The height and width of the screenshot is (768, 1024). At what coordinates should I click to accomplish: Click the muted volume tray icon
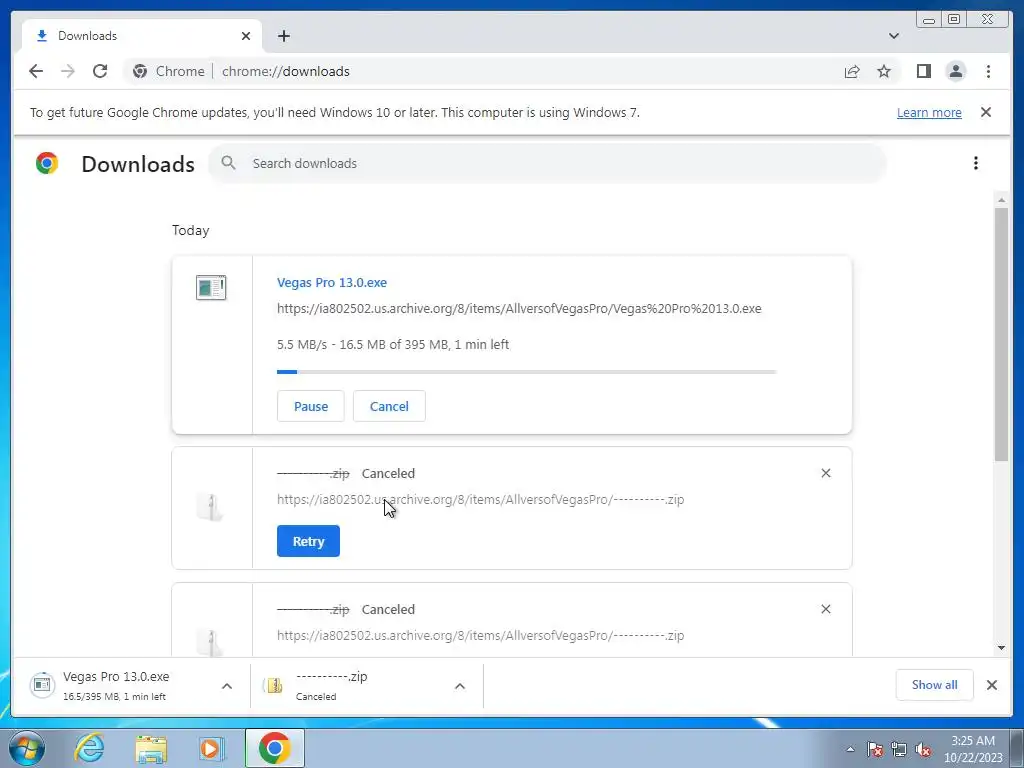tap(923, 749)
